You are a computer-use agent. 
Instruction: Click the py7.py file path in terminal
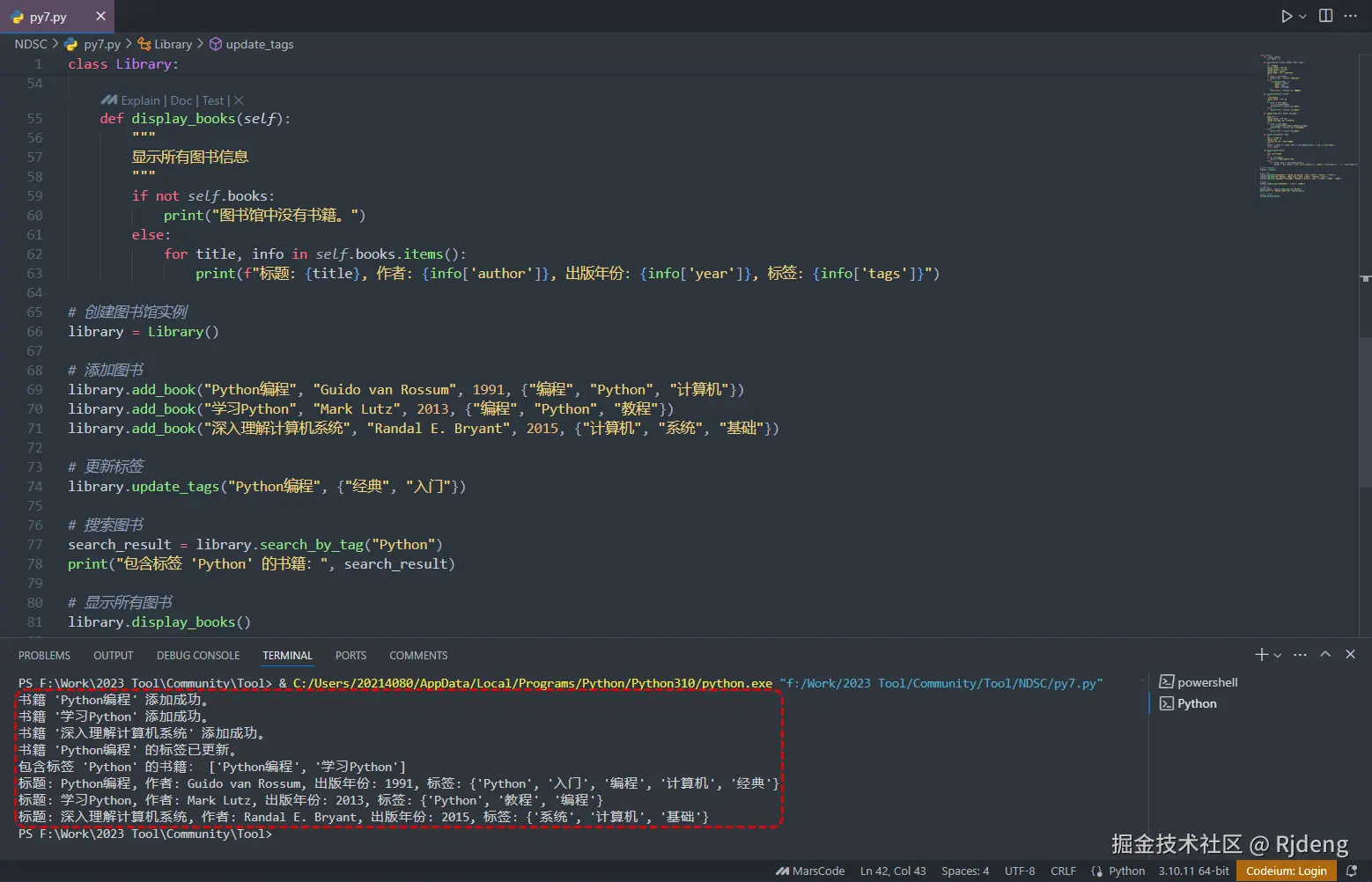pyautogui.click(x=941, y=683)
